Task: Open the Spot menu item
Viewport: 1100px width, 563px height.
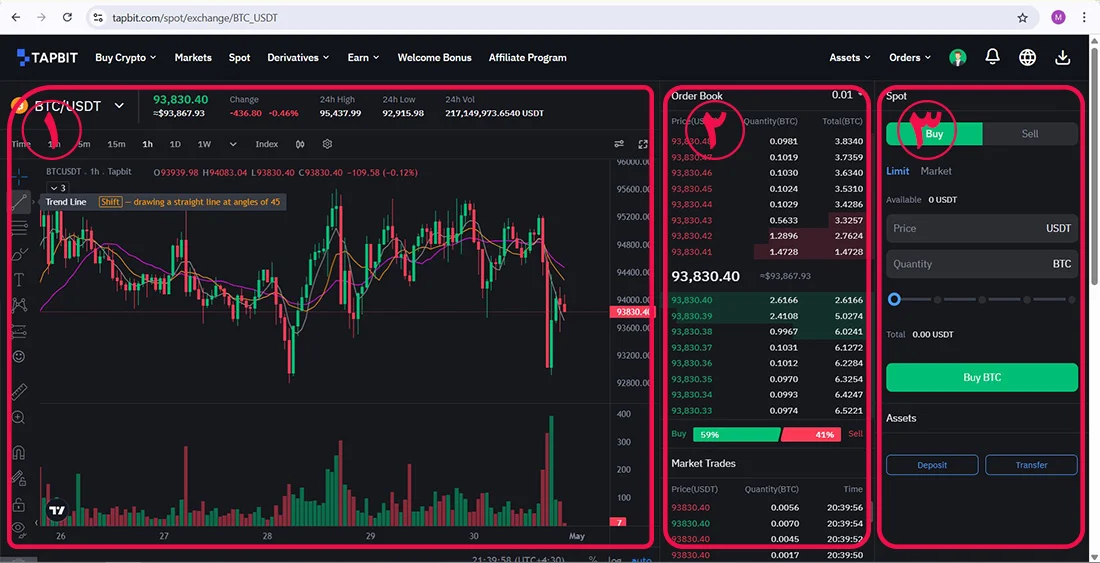Action: point(239,57)
